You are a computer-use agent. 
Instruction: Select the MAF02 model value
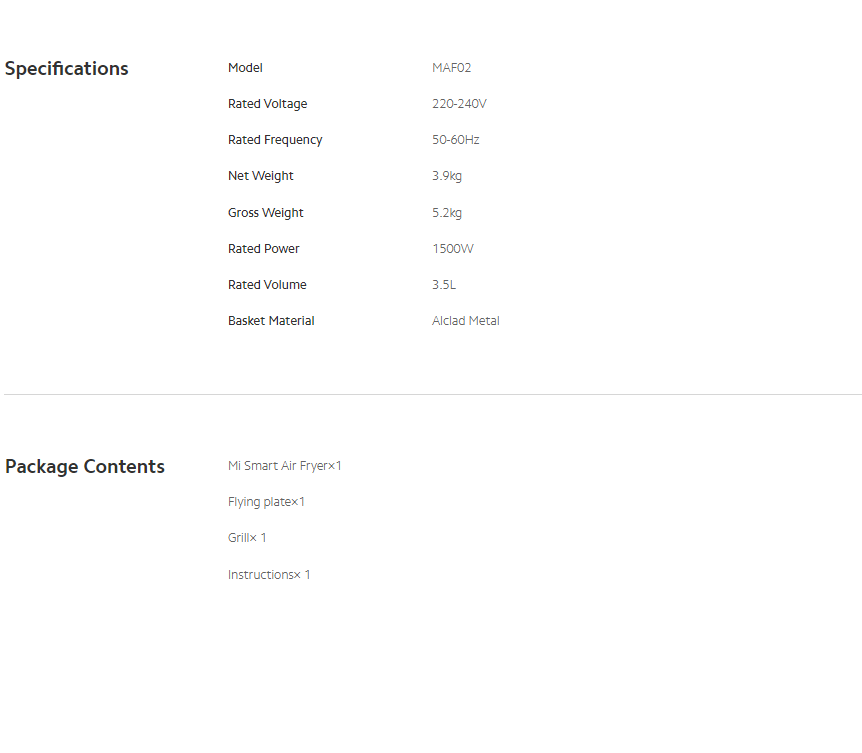click(451, 68)
